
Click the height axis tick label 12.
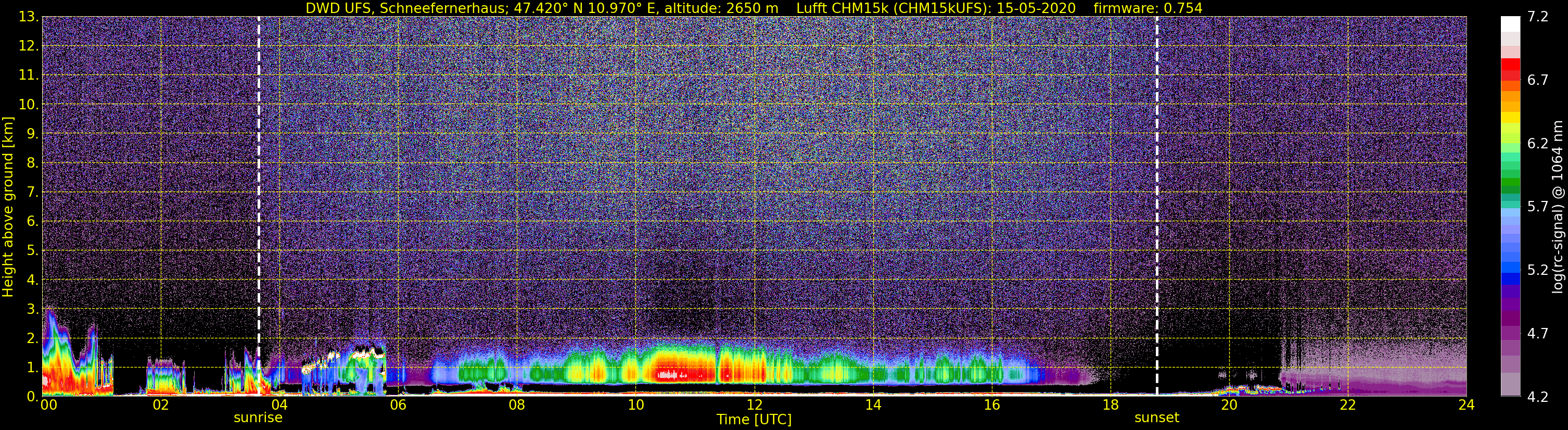click(28, 46)
